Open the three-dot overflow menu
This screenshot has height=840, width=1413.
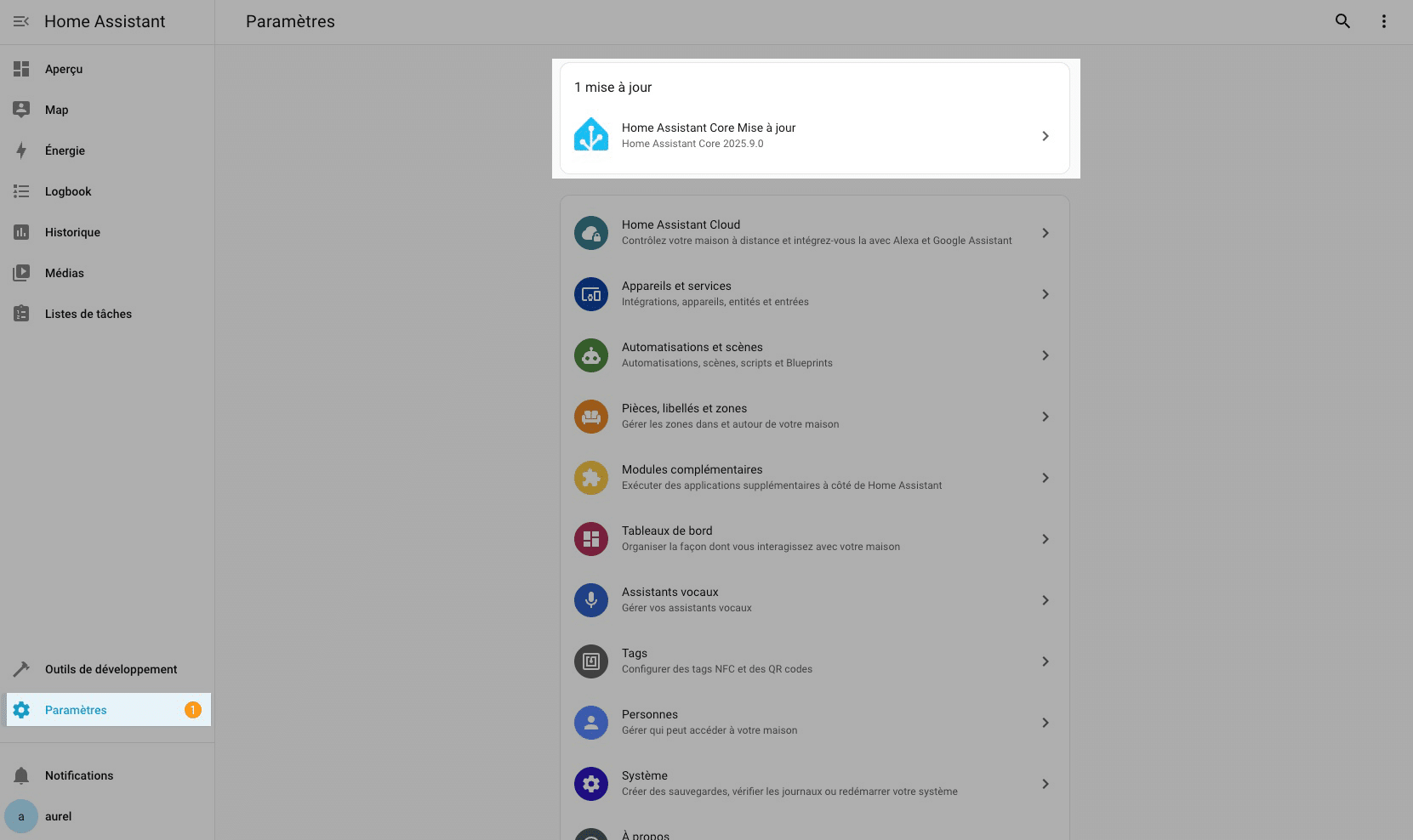[x=1384, y=21]
